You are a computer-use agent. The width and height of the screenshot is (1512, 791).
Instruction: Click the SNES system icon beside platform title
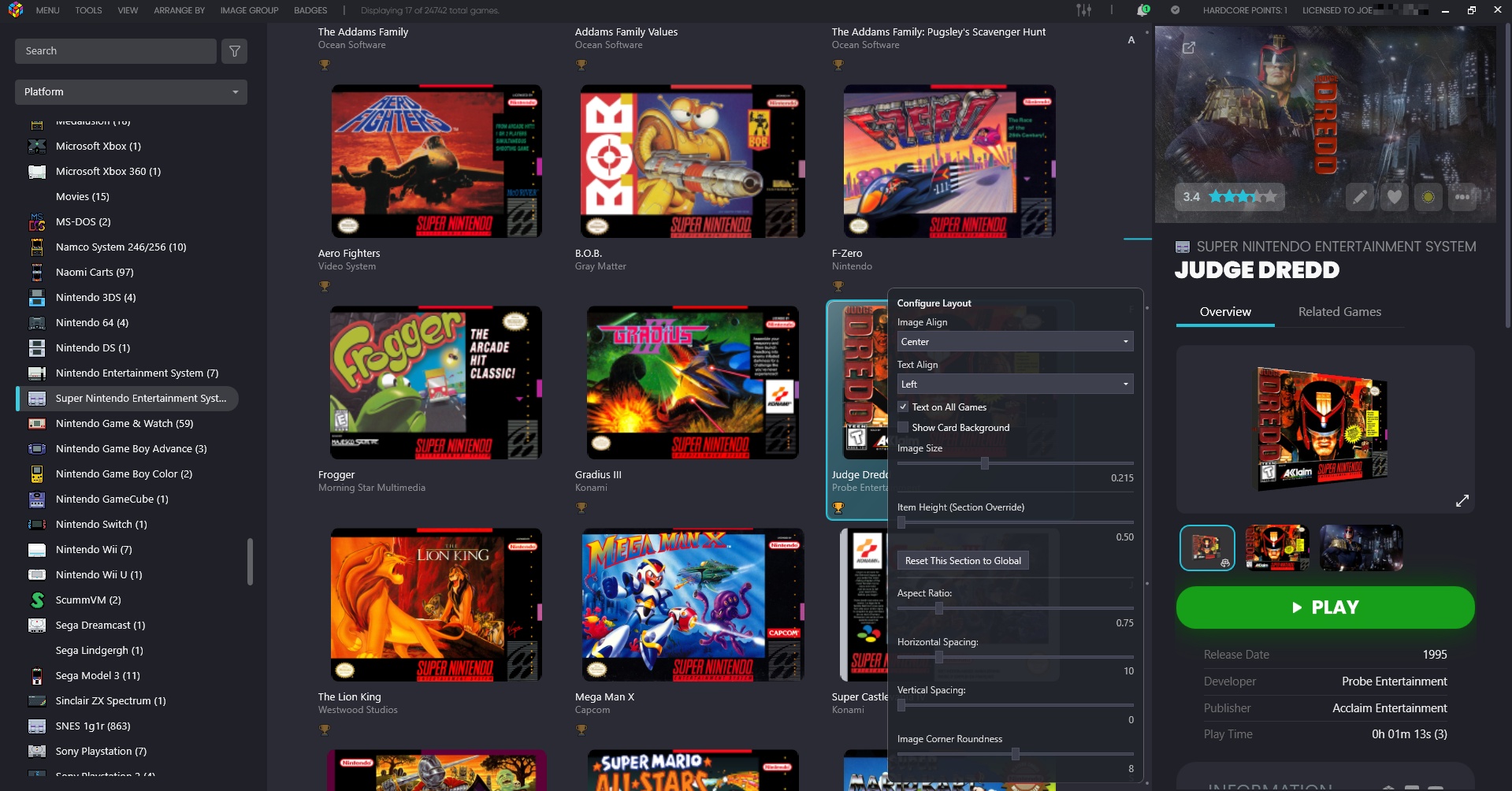1183,247
